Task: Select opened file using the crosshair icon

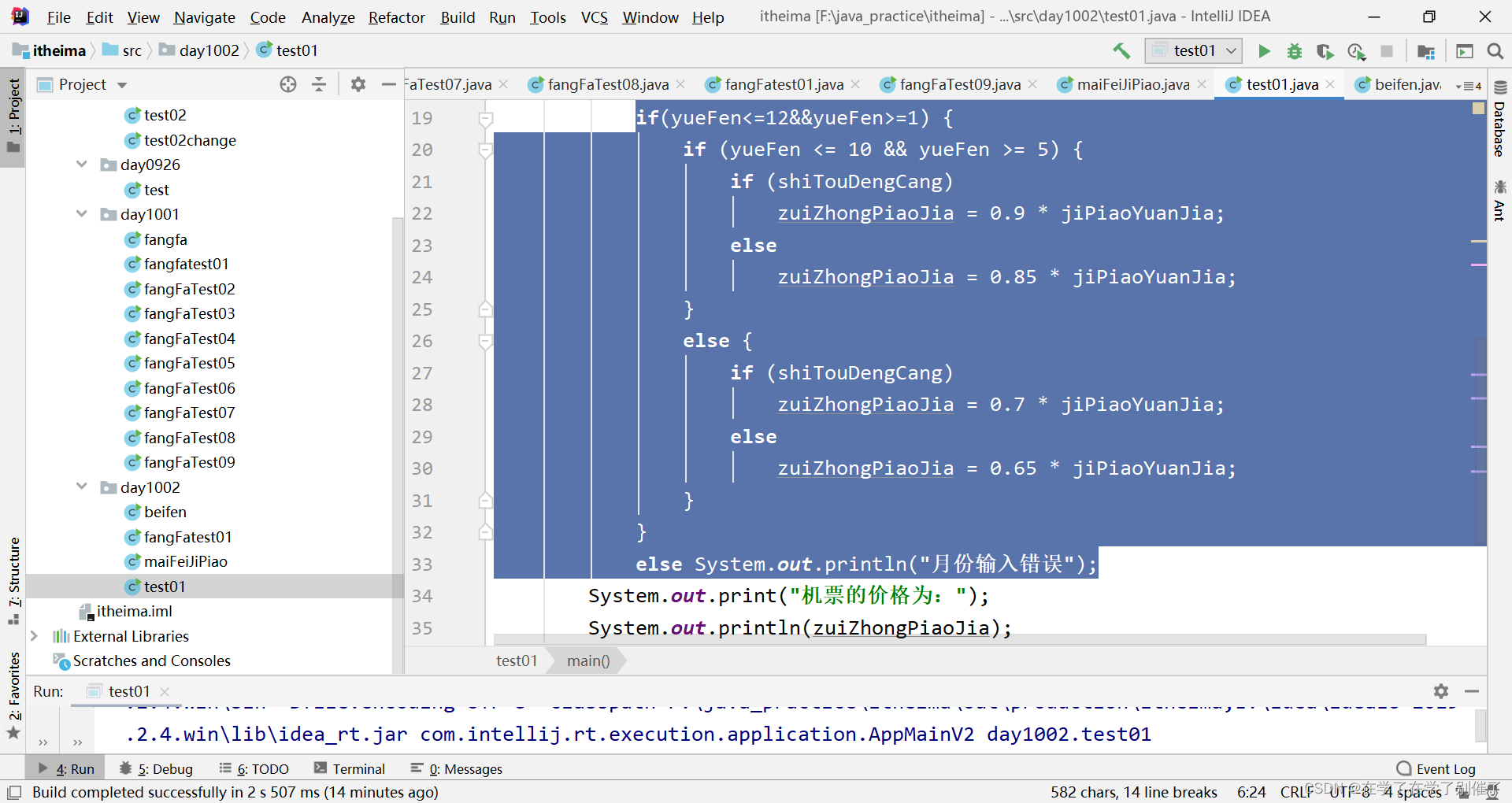Action: coord(287,84)
